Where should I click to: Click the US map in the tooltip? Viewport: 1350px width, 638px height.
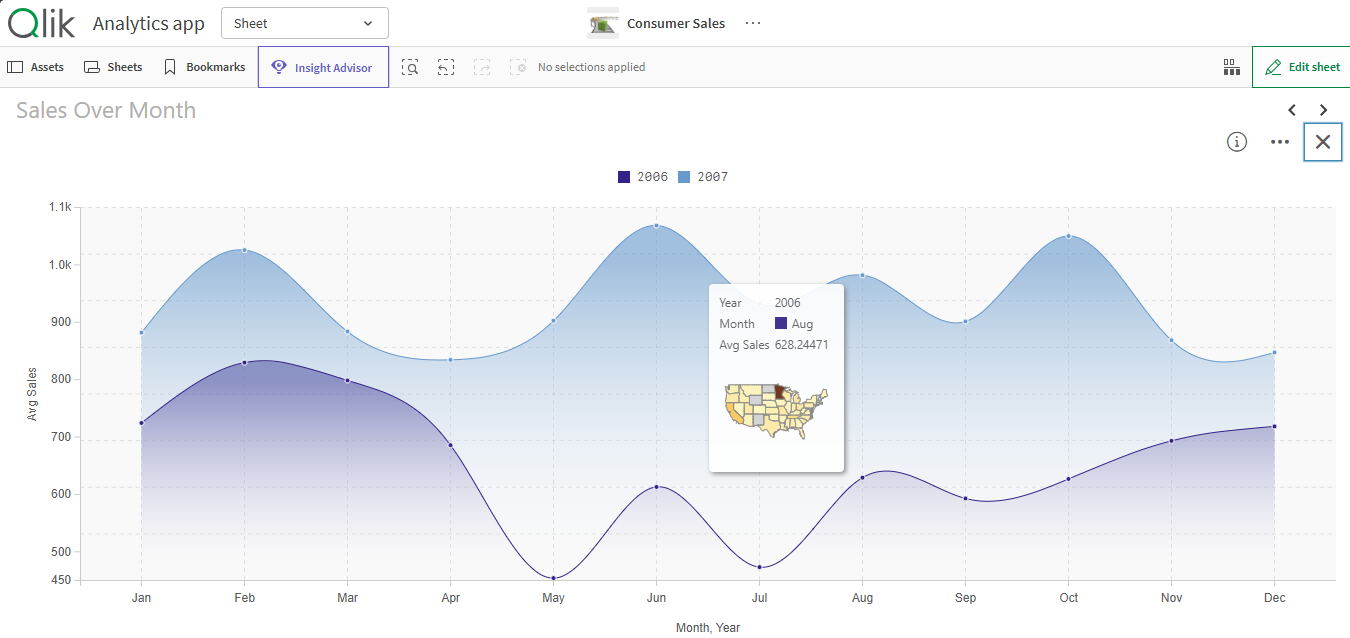point(777,409)
